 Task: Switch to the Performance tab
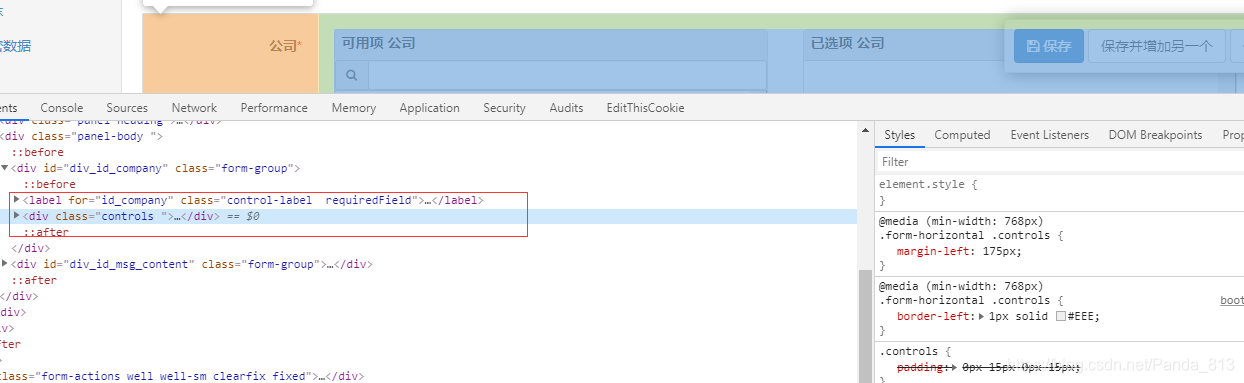[274, 108]
